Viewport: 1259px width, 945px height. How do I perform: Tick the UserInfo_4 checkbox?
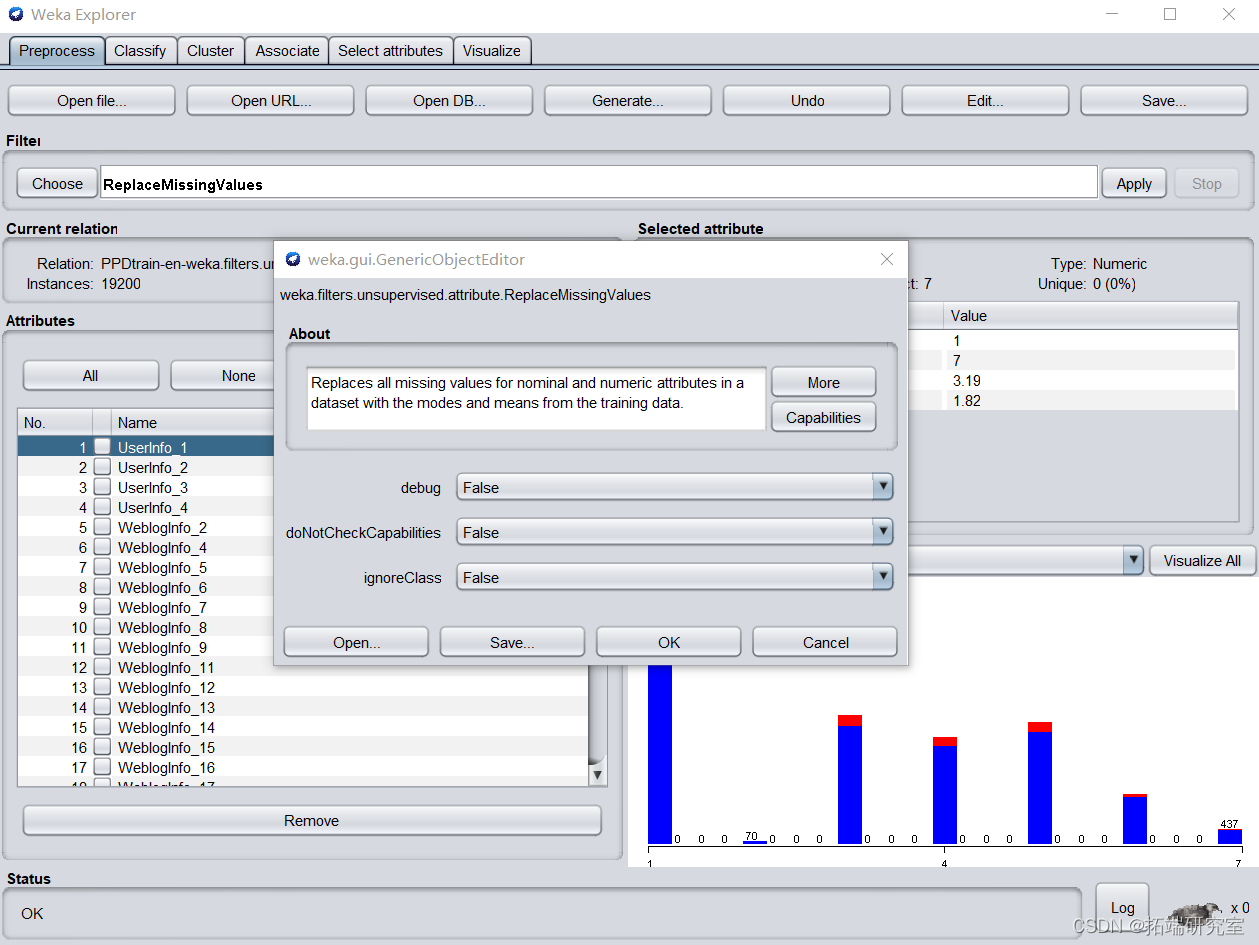coord(102,507)
